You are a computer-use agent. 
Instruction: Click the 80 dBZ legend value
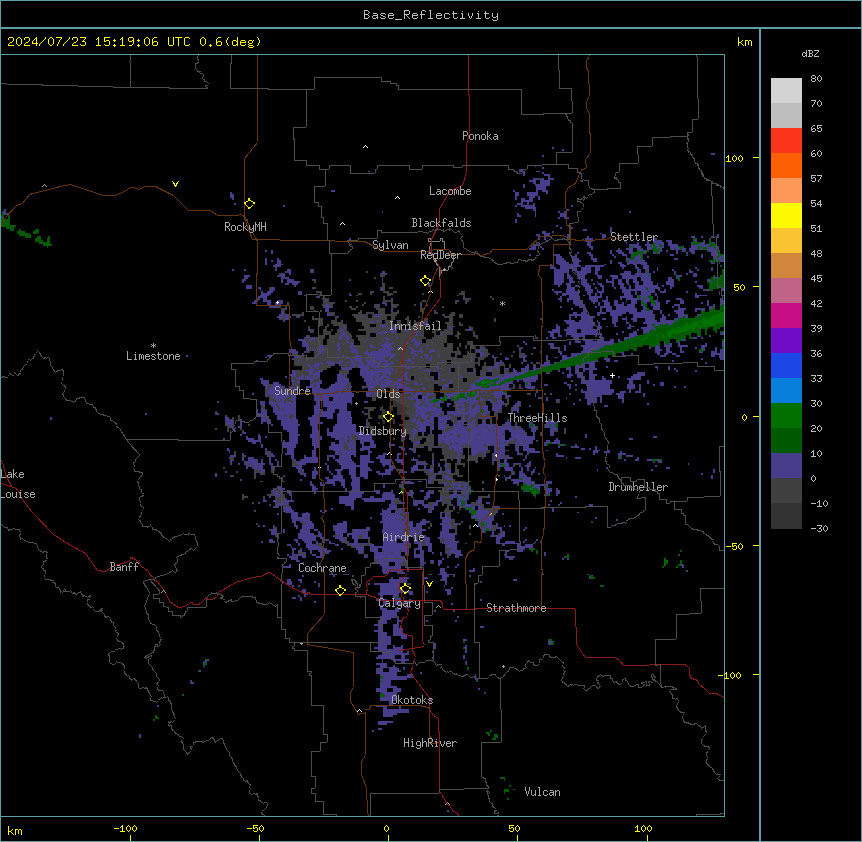[816, 79]
